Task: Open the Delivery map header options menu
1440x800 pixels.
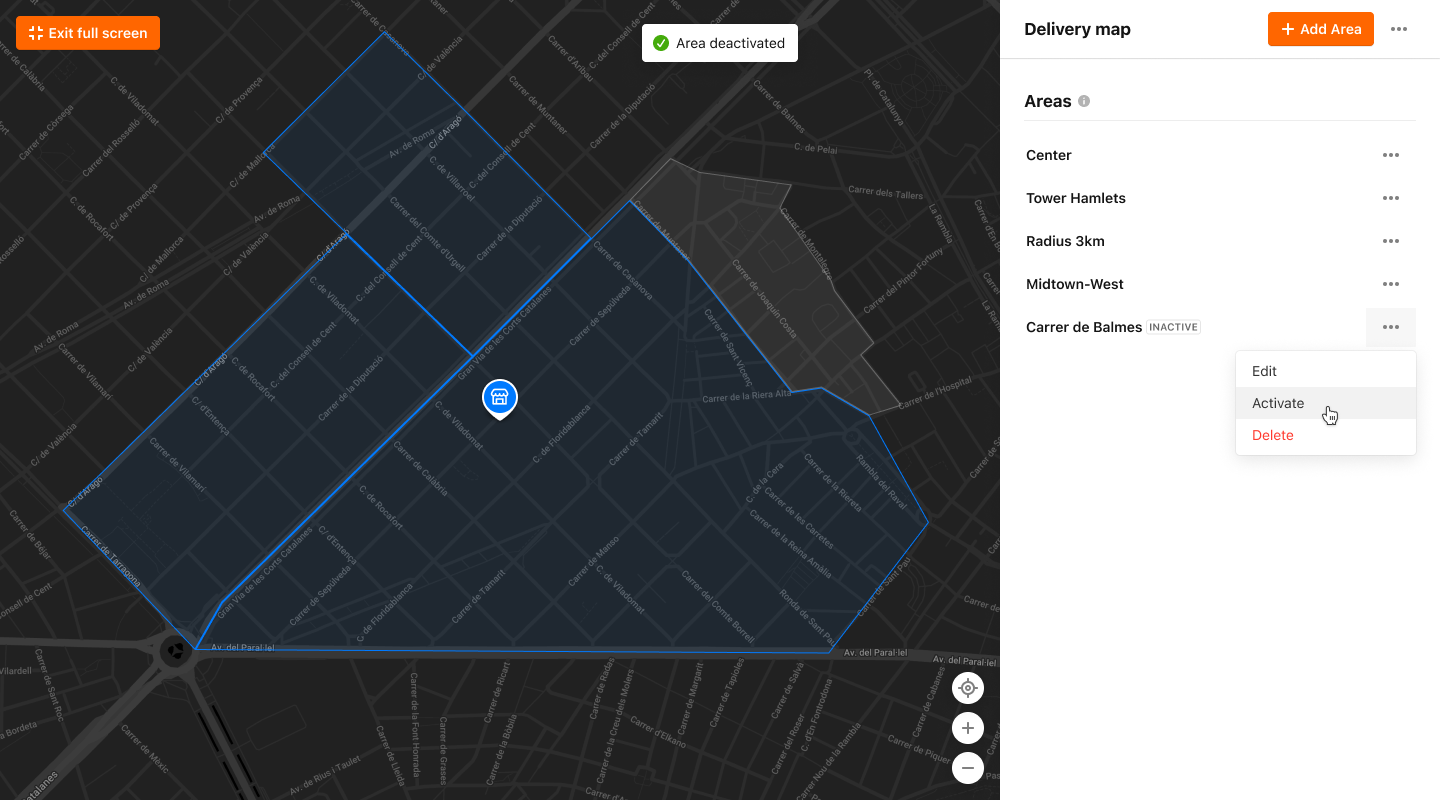Action: pos(1399,29)
